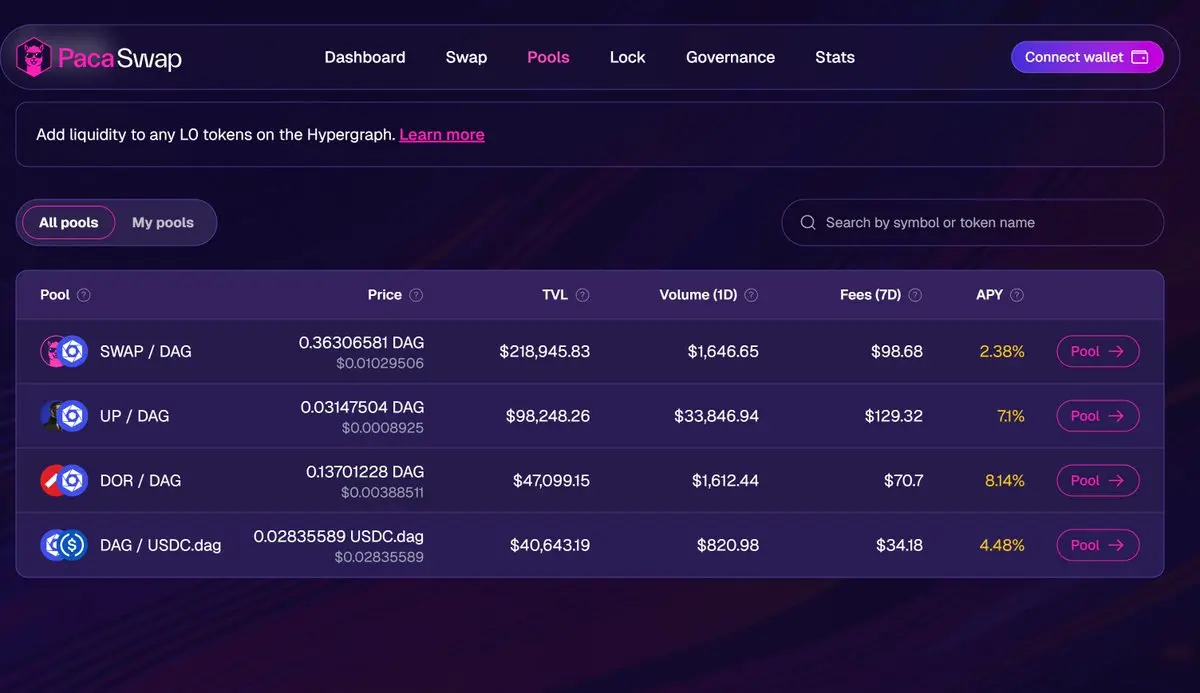Click the APY value 7.1%
Image resolution: width=1200 pixels, height=693 pixels.
(1011, 416)
